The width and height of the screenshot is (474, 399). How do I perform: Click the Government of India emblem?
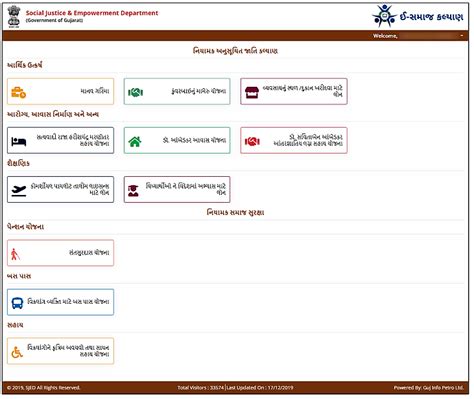coord(14,16)
